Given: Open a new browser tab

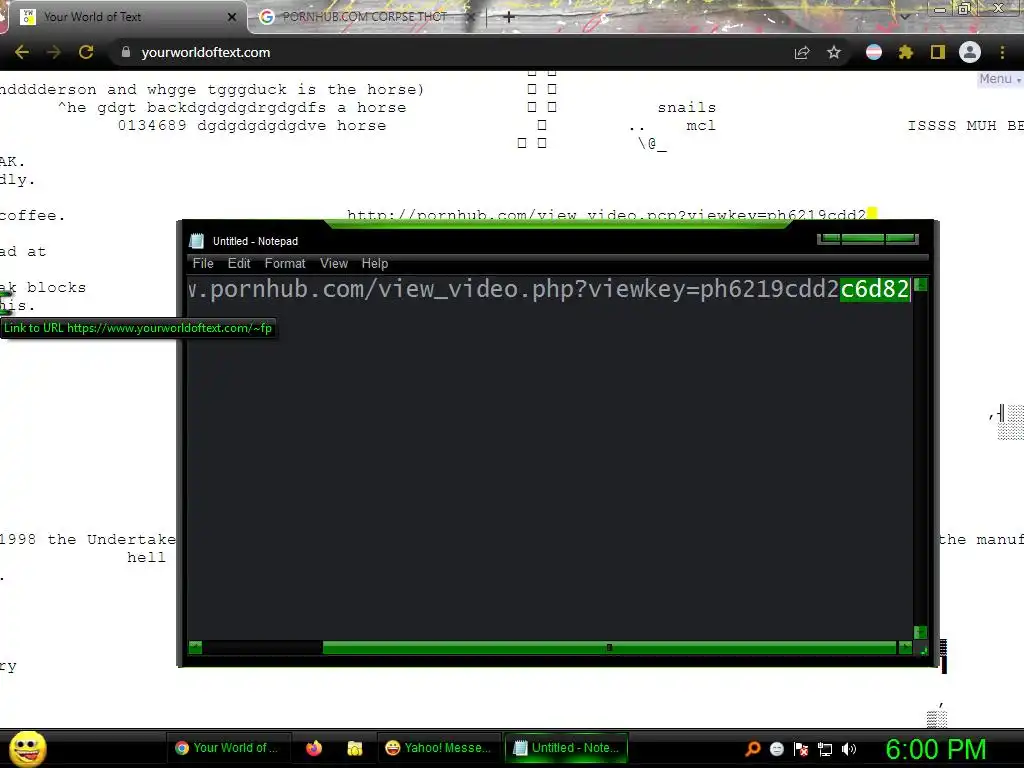Looking at the screenshot, I should pos(509,17).
